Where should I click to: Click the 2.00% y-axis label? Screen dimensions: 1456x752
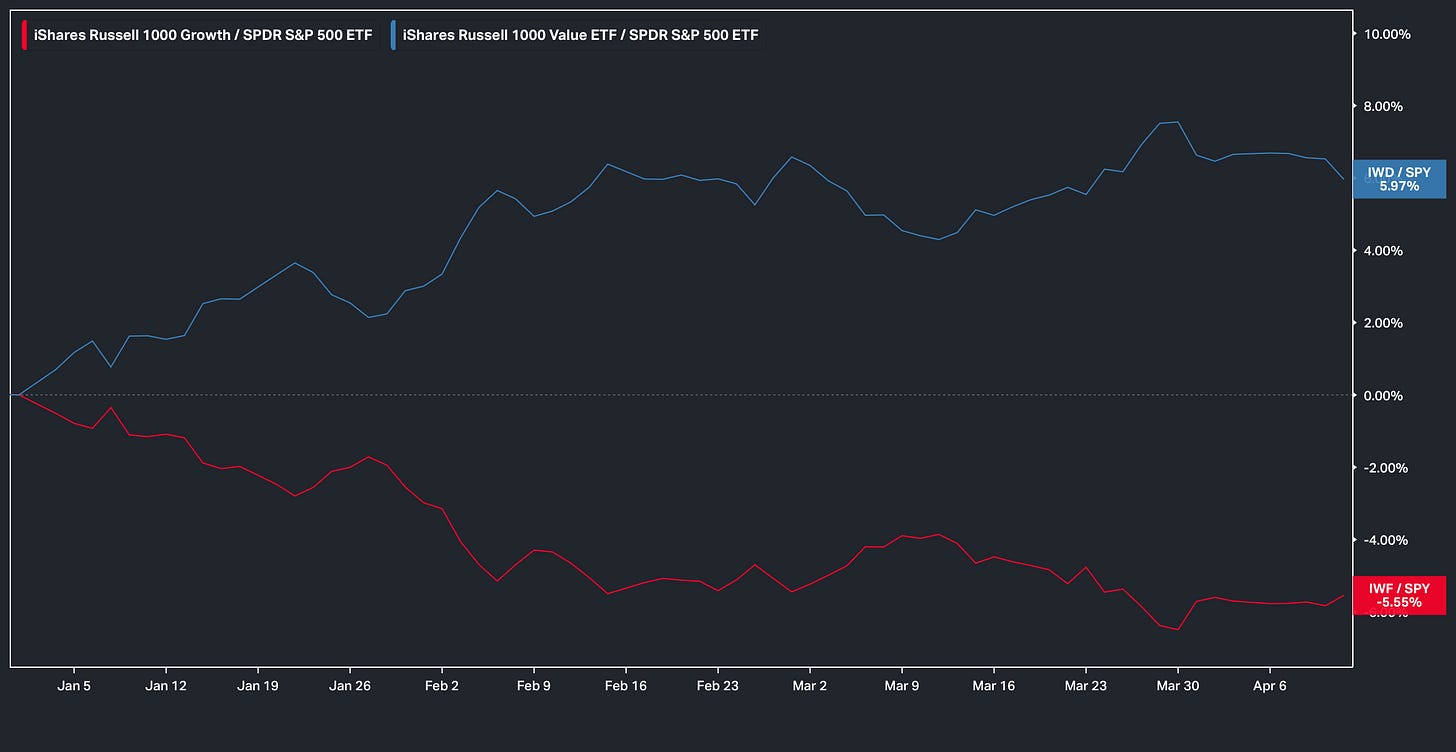tap(1385, 323)
